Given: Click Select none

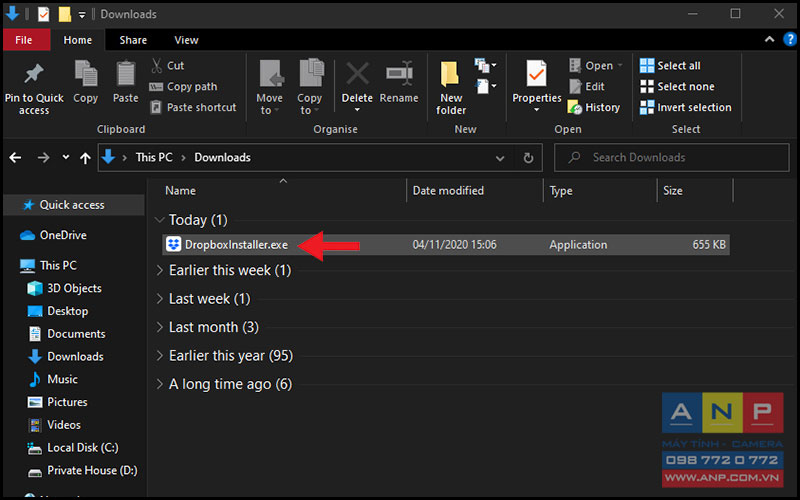Looking at the screenshot, I should (x=677, y=86).
